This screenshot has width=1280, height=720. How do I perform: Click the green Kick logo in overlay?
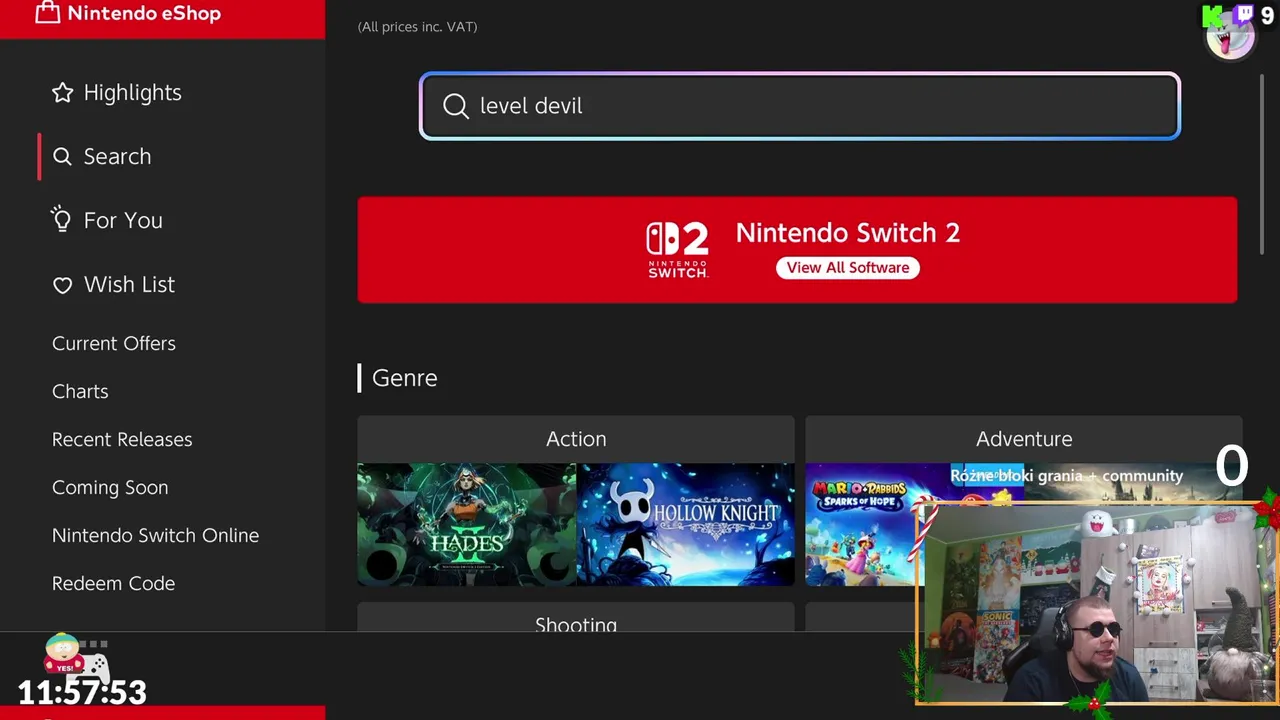[x=1213, y=15]
